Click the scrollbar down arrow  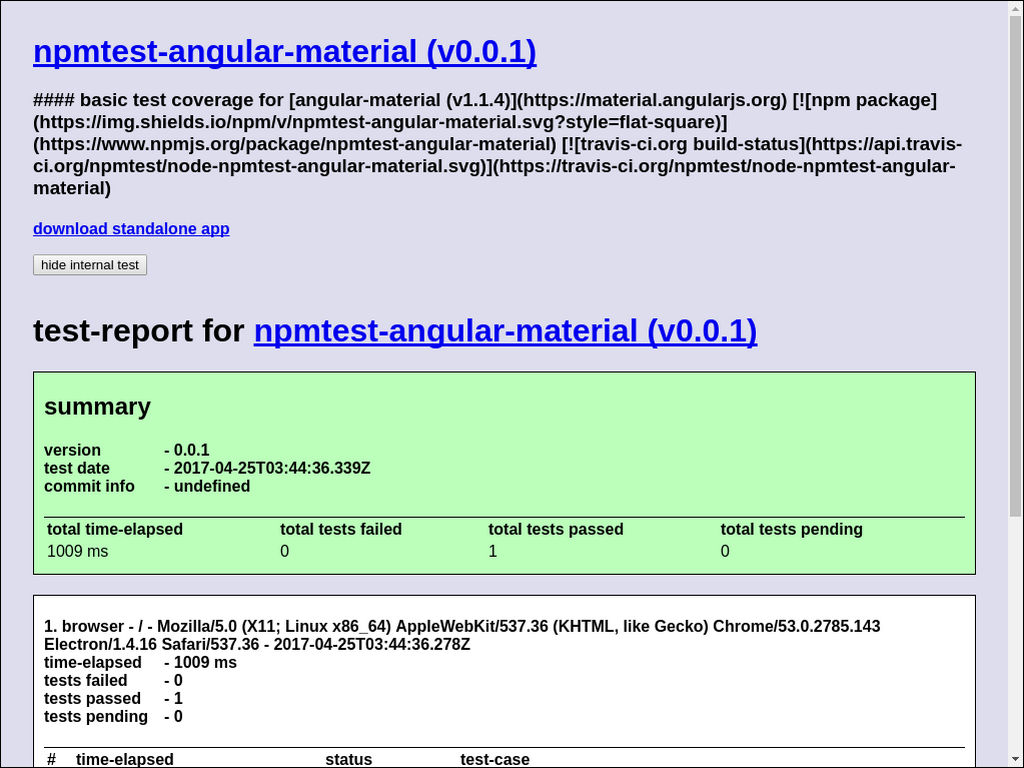pos(1015,759)
